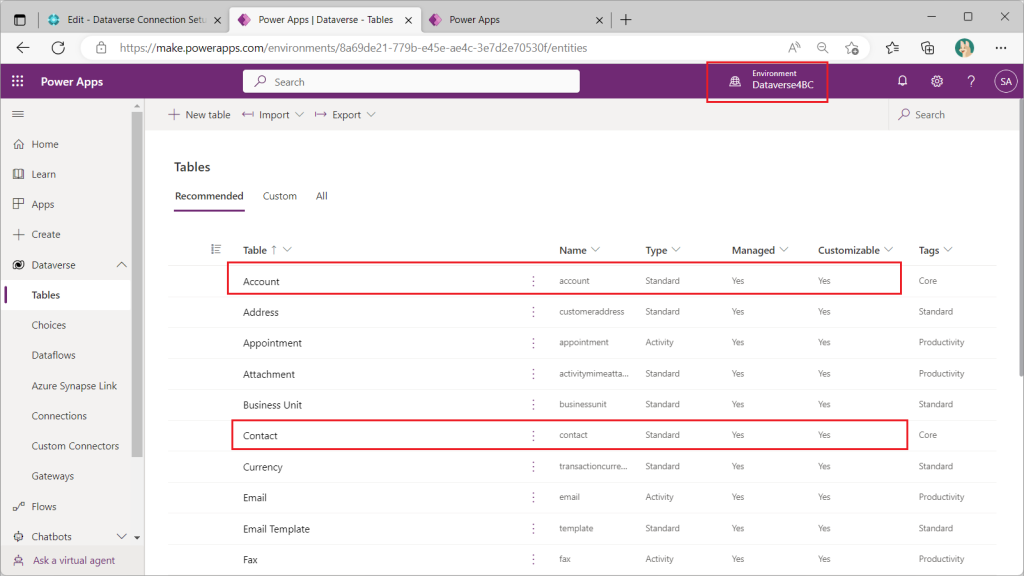Viewport: 1024px width, 576px height.
Task: Open the Export dropdown
Action: (x=345, y=114)
